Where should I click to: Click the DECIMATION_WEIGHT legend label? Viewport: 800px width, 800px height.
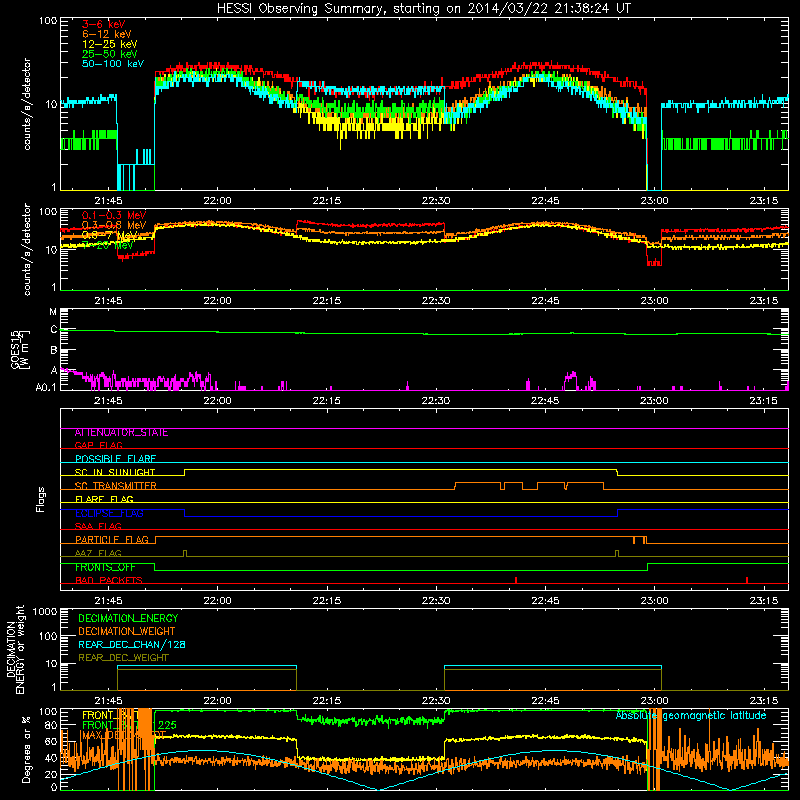[x=127, y=631]
